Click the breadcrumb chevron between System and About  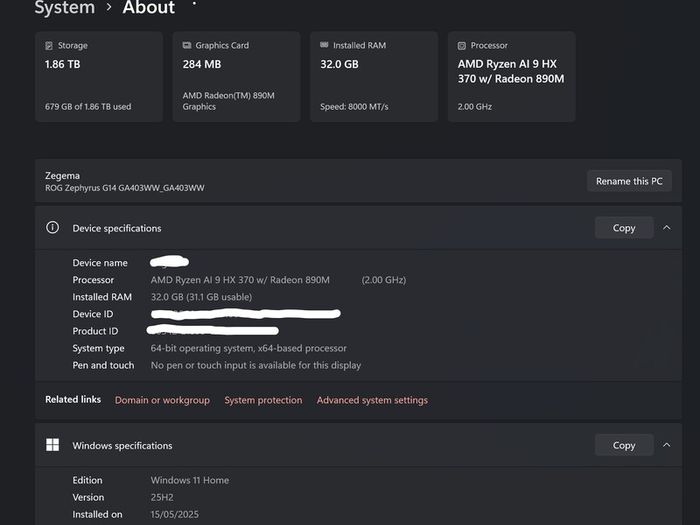[x=108, y=8]
